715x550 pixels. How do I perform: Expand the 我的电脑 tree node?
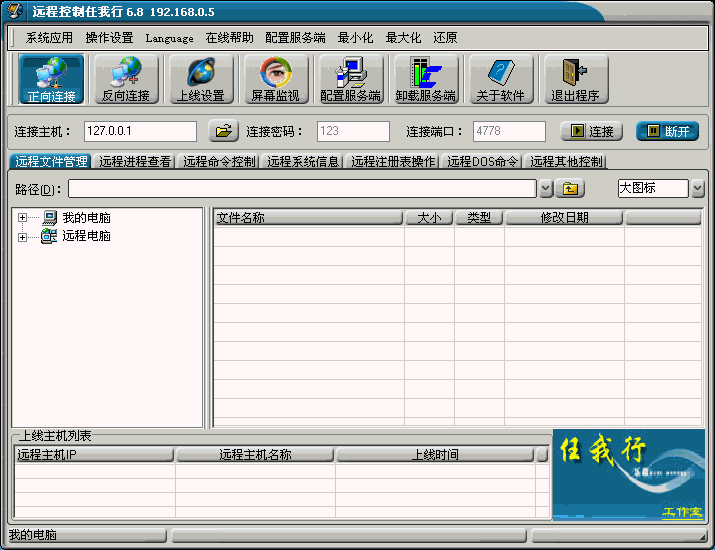tap(22, 218)
